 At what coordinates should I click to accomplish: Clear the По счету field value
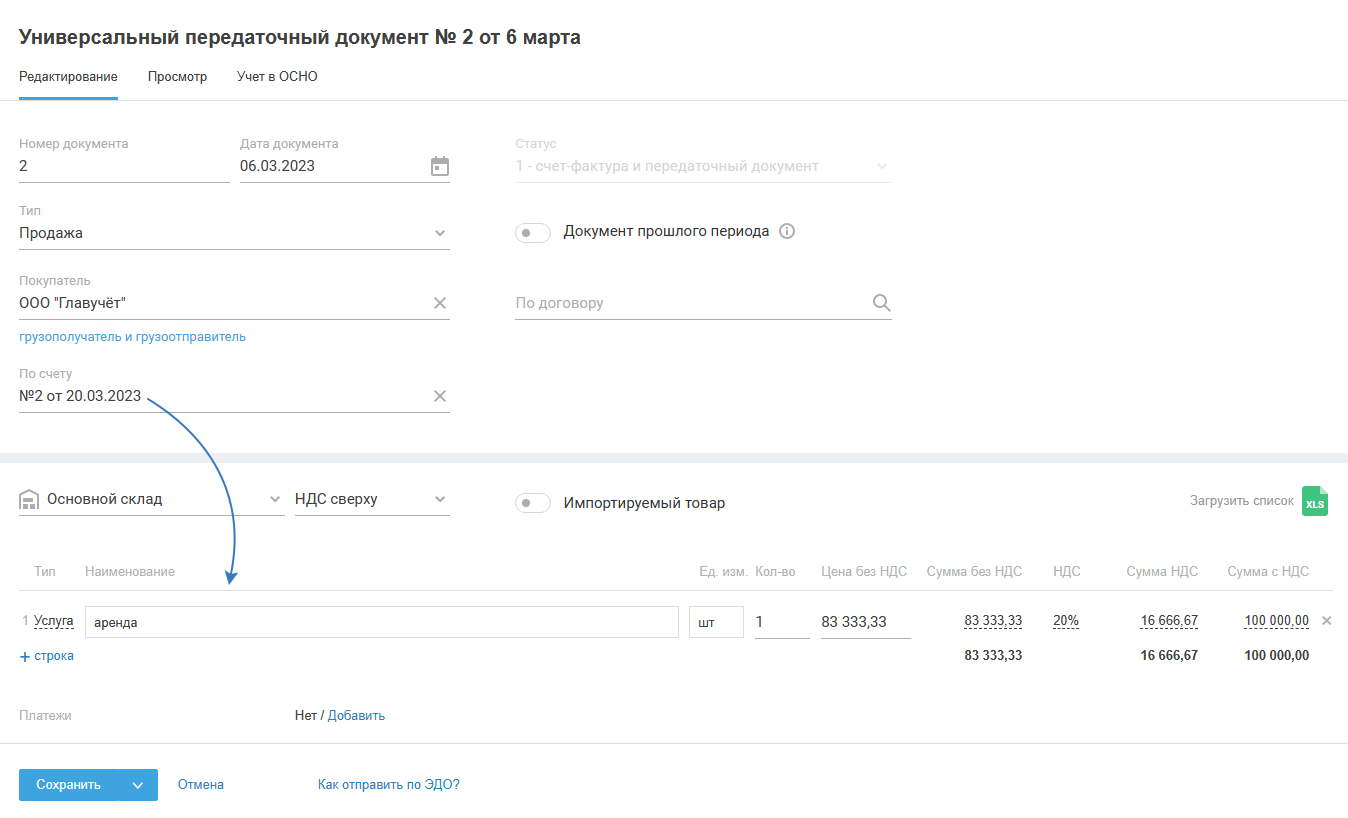pos(440,396)
